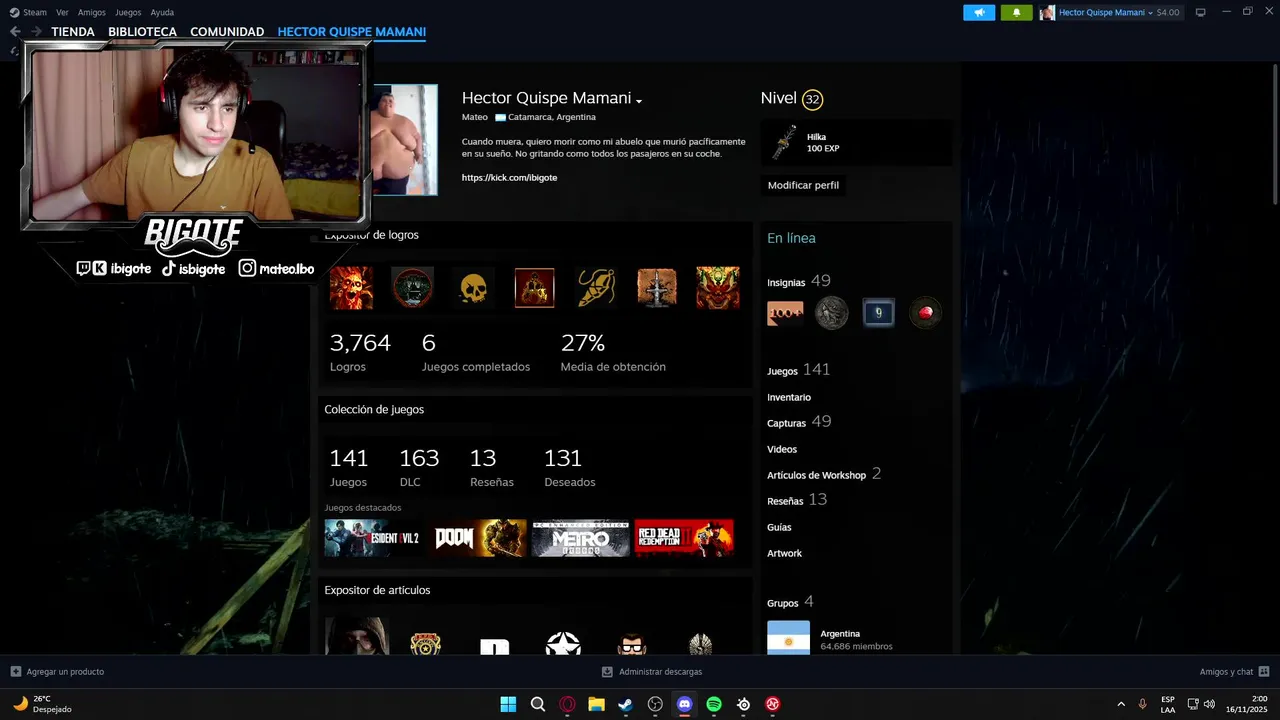Open Administrar descargas

click(652, 672)
